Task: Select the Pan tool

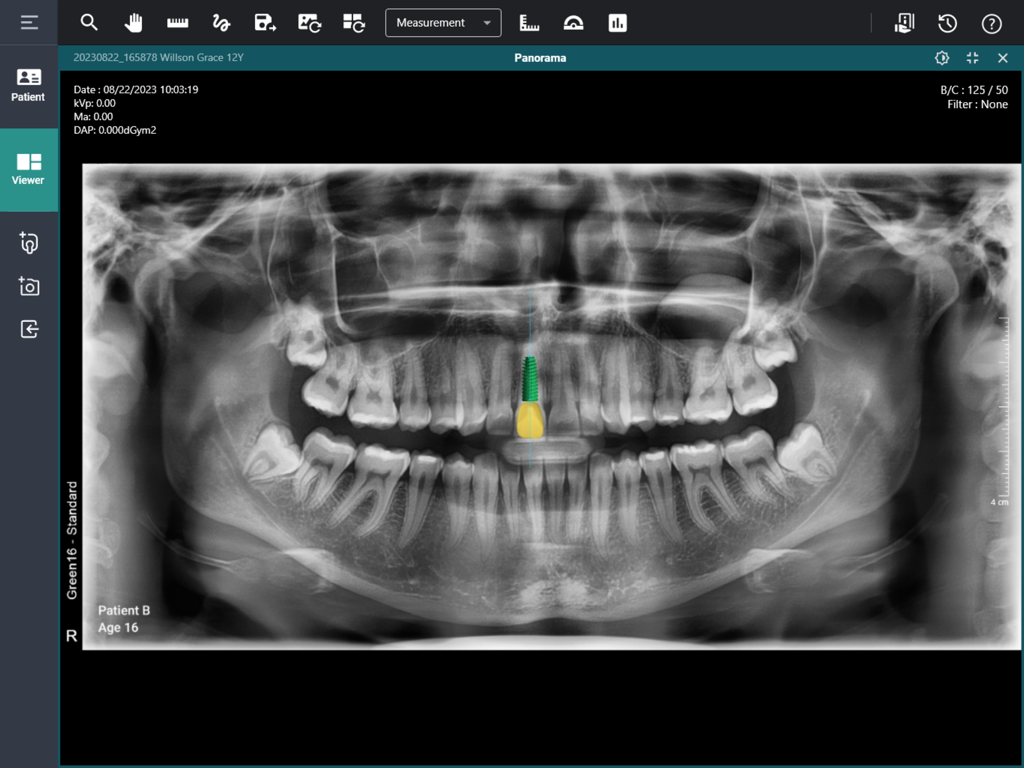Action: click(133, 22)
